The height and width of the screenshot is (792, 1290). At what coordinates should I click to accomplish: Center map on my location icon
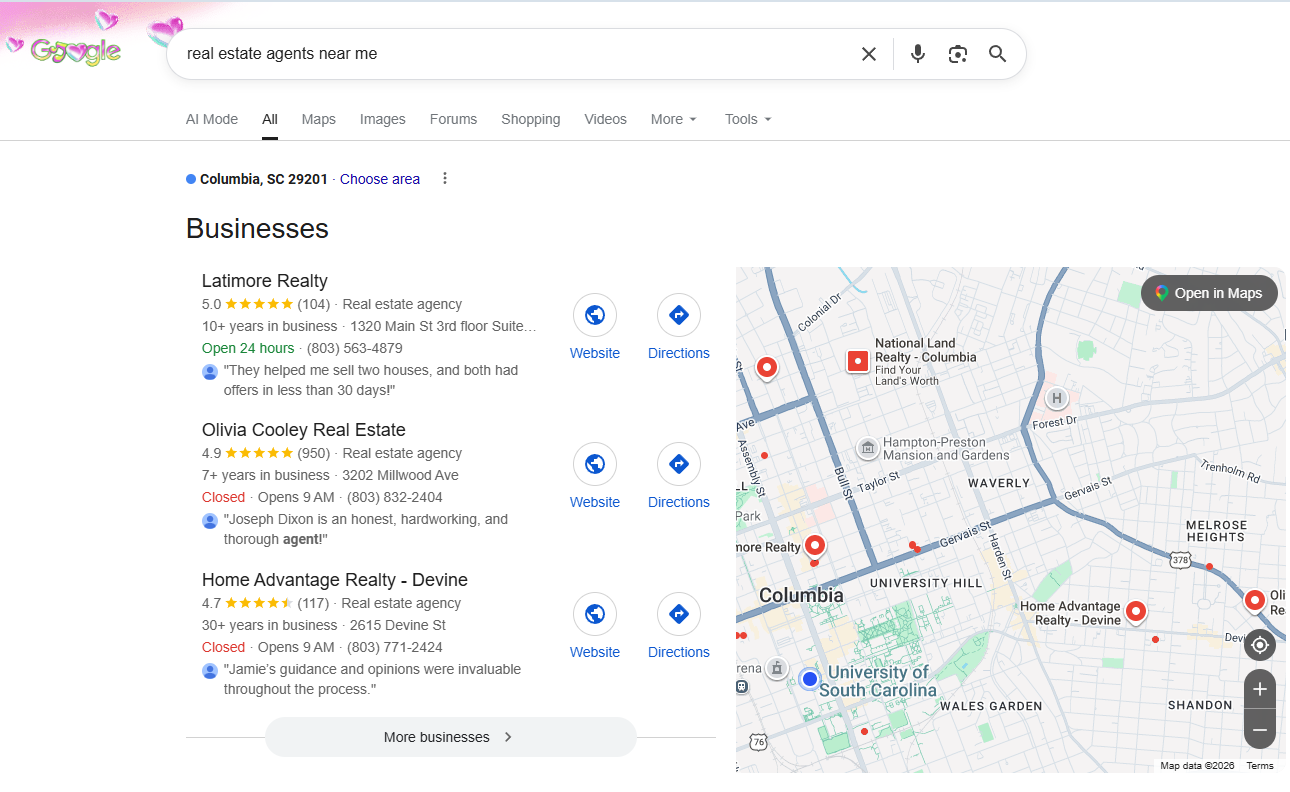pyautogui.click(x=1260, y=645)
